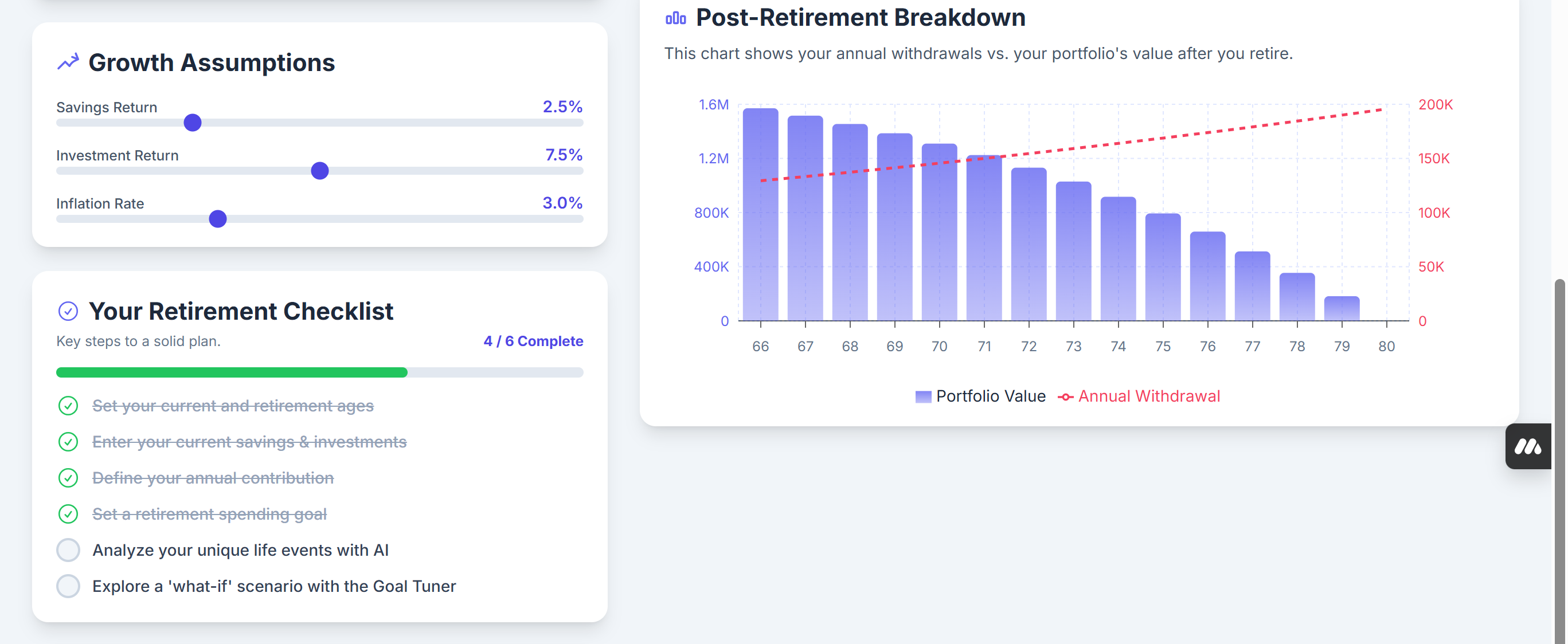Toggle the Portfolio Value series in the legend
Viewport: 1568px width, 644px height.
tap(981, 396)
